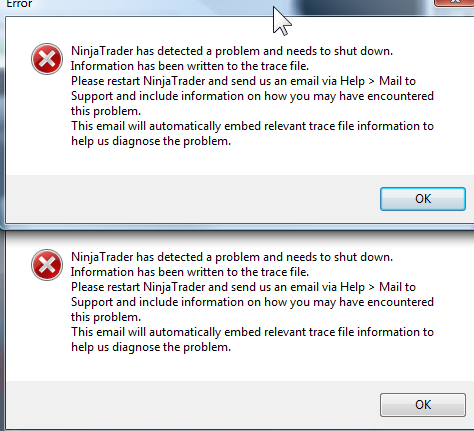This screenshot has width=474, height=431.
Task: Click "help us diagnose the problem" upper dialog
Action: pos(151,141)
